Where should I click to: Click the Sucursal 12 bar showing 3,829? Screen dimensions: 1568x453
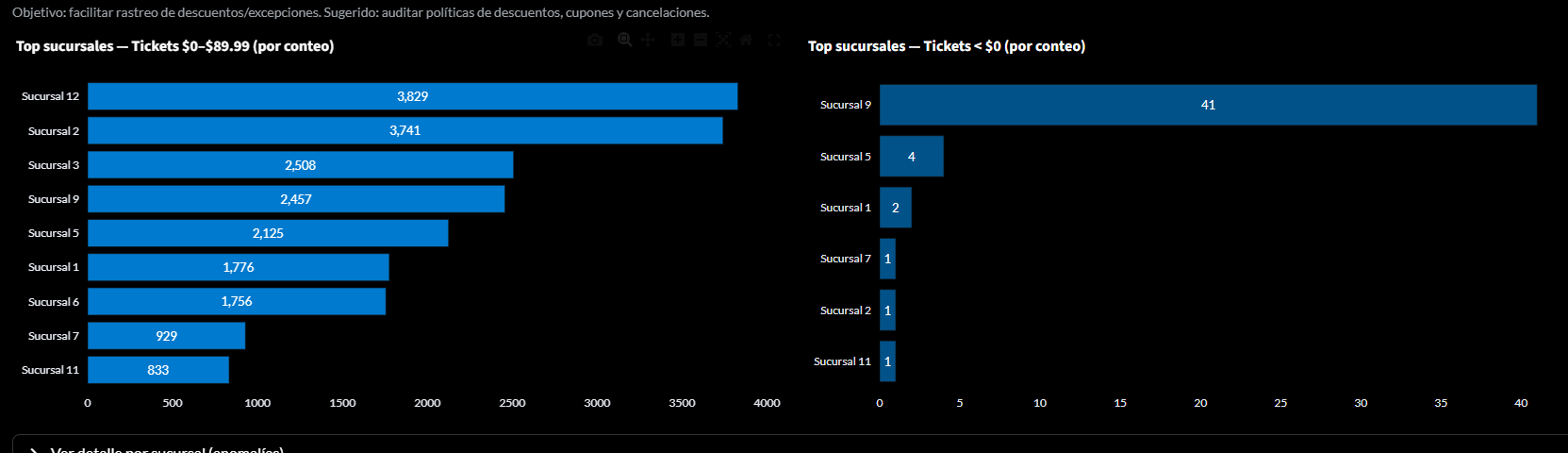pyautogui.click(x=412, y=96)
